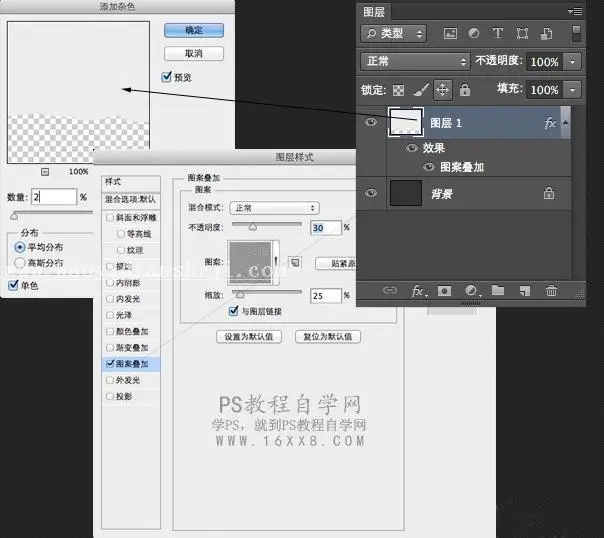Lock position move icon
The image size is (604, 538).
click(442, 90)
